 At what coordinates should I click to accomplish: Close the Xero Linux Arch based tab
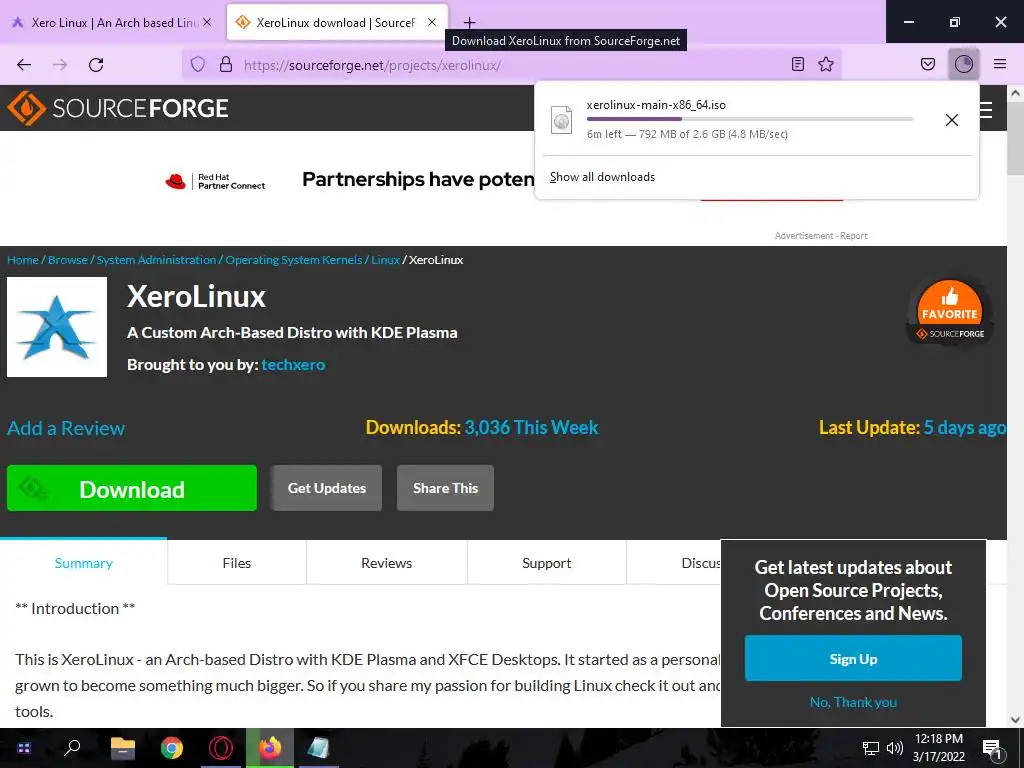point(207,22)
